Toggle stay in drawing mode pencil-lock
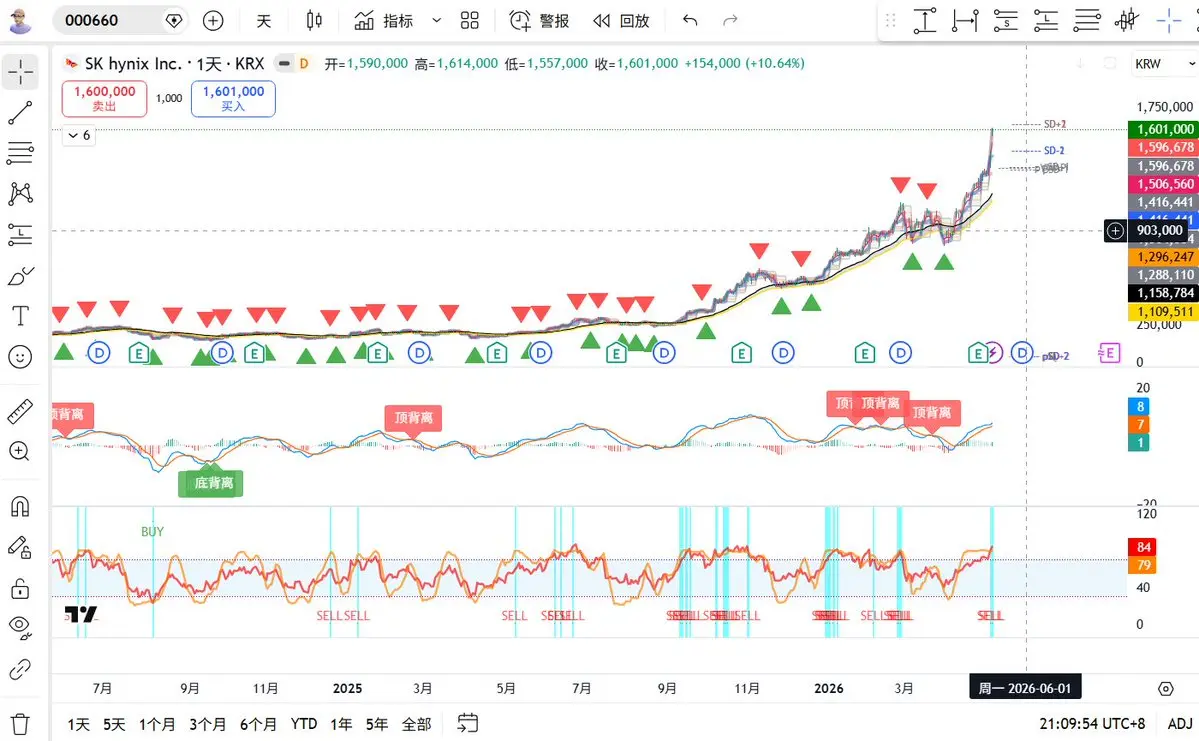Screen dimensions: 1199x741 [x=21, y=548]
